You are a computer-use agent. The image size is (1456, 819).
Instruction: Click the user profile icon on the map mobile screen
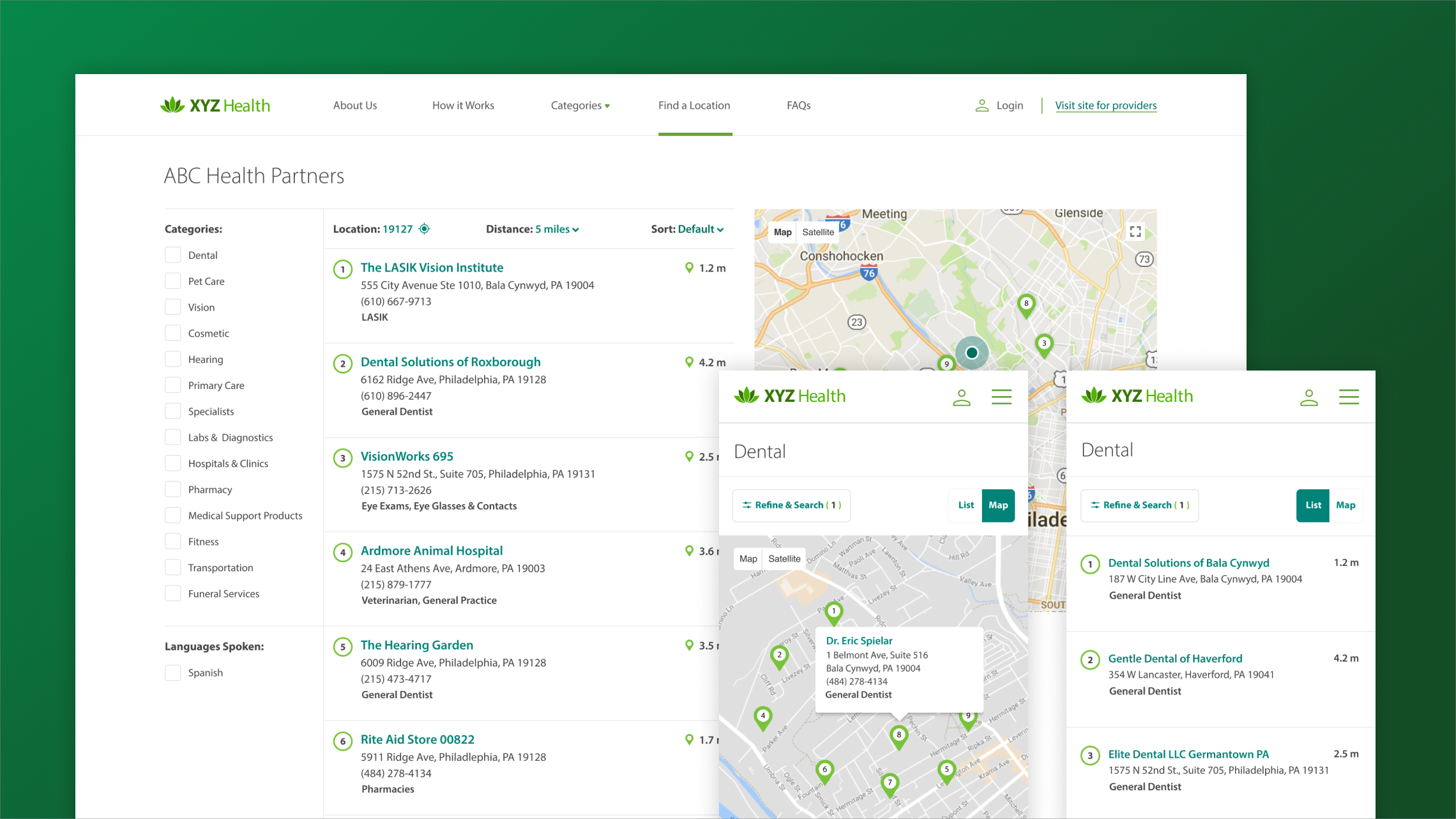[x=961, y=397]
